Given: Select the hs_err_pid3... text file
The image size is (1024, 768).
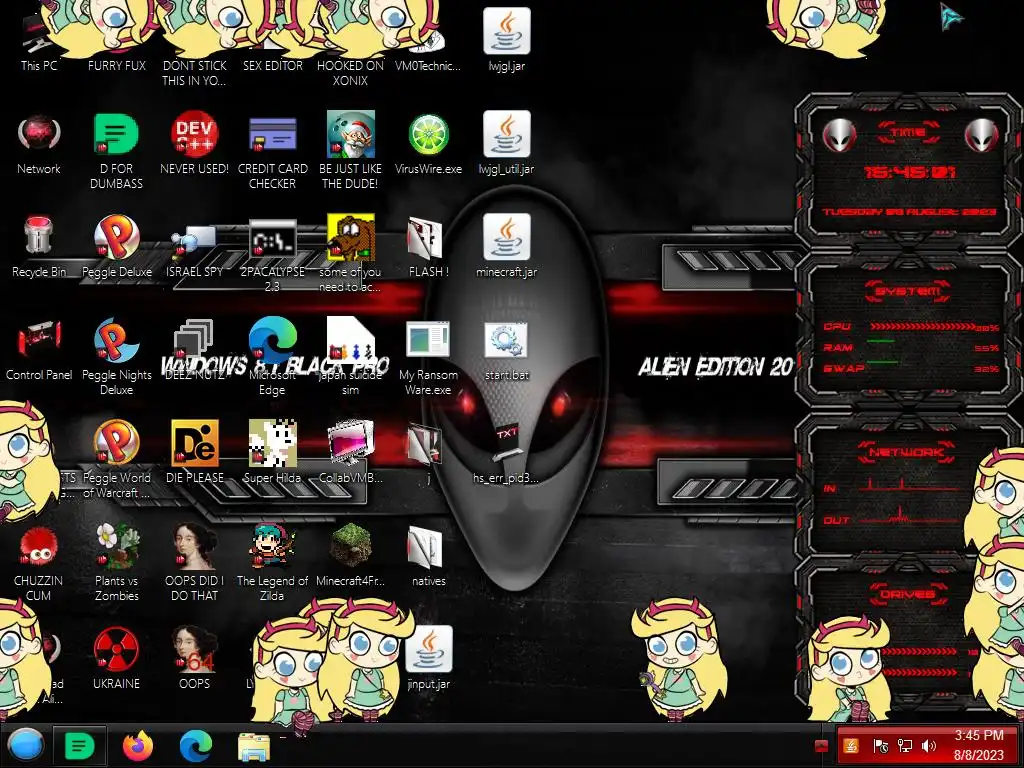Looking at the screenshot, I should 507,443.
